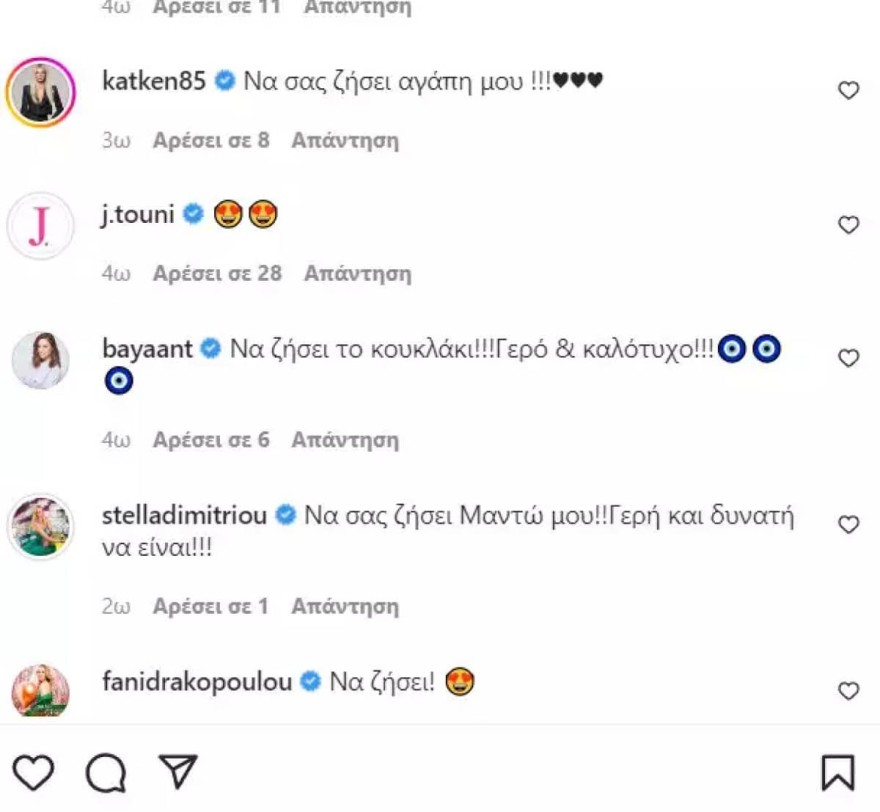Image resolution: width=880 pixels, height=812 pixels.
Task: Like the post with the heart icon
Action: pyautogui.click(x=35, y=772)
